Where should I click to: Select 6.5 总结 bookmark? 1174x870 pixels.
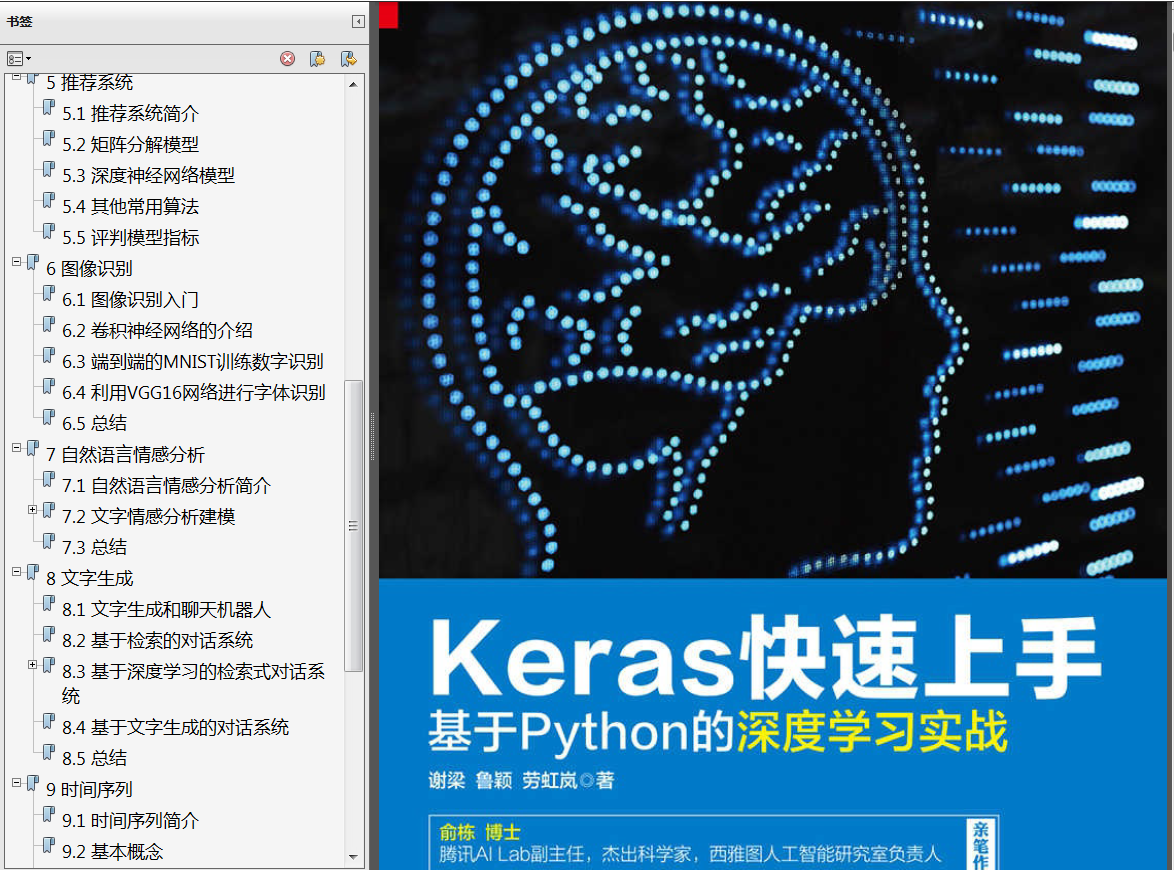tap(94, 424)
